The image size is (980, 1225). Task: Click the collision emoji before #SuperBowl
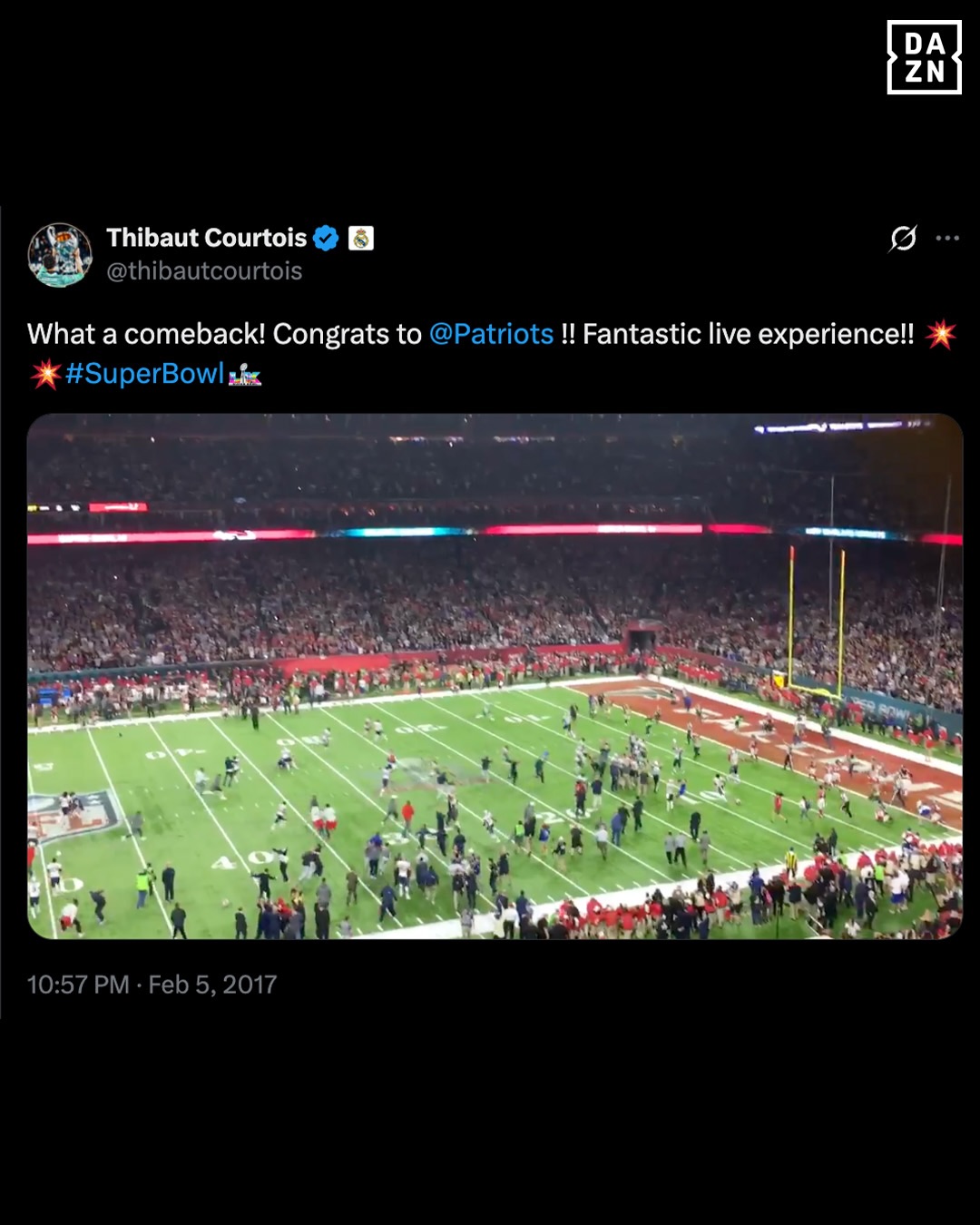tap(44, 374)
